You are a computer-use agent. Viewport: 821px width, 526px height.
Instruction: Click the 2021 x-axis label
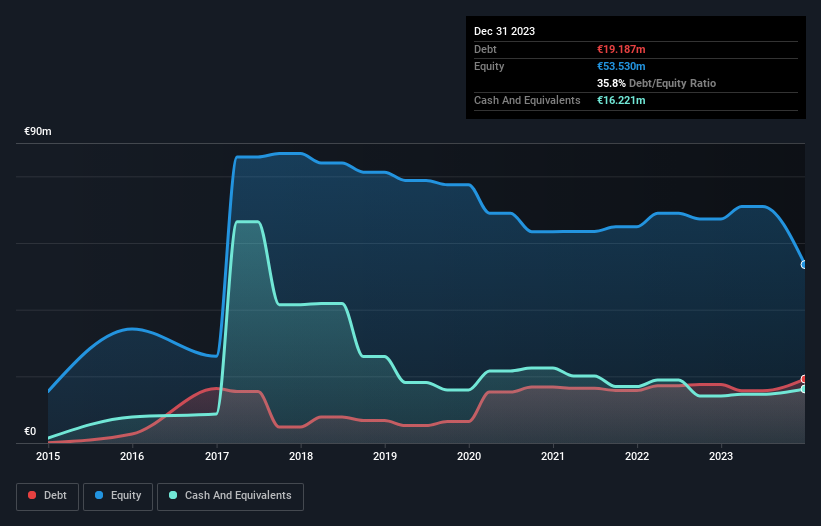(553, 456)
